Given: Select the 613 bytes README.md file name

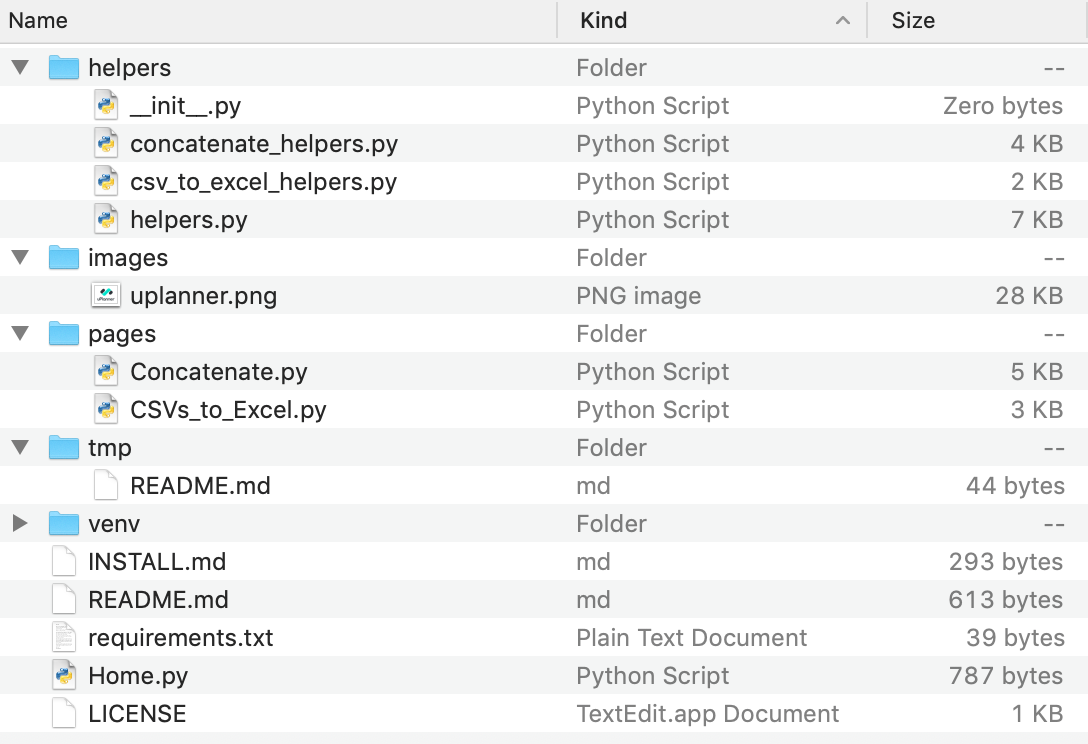Looking at the screenshot, I should point(158,600).
